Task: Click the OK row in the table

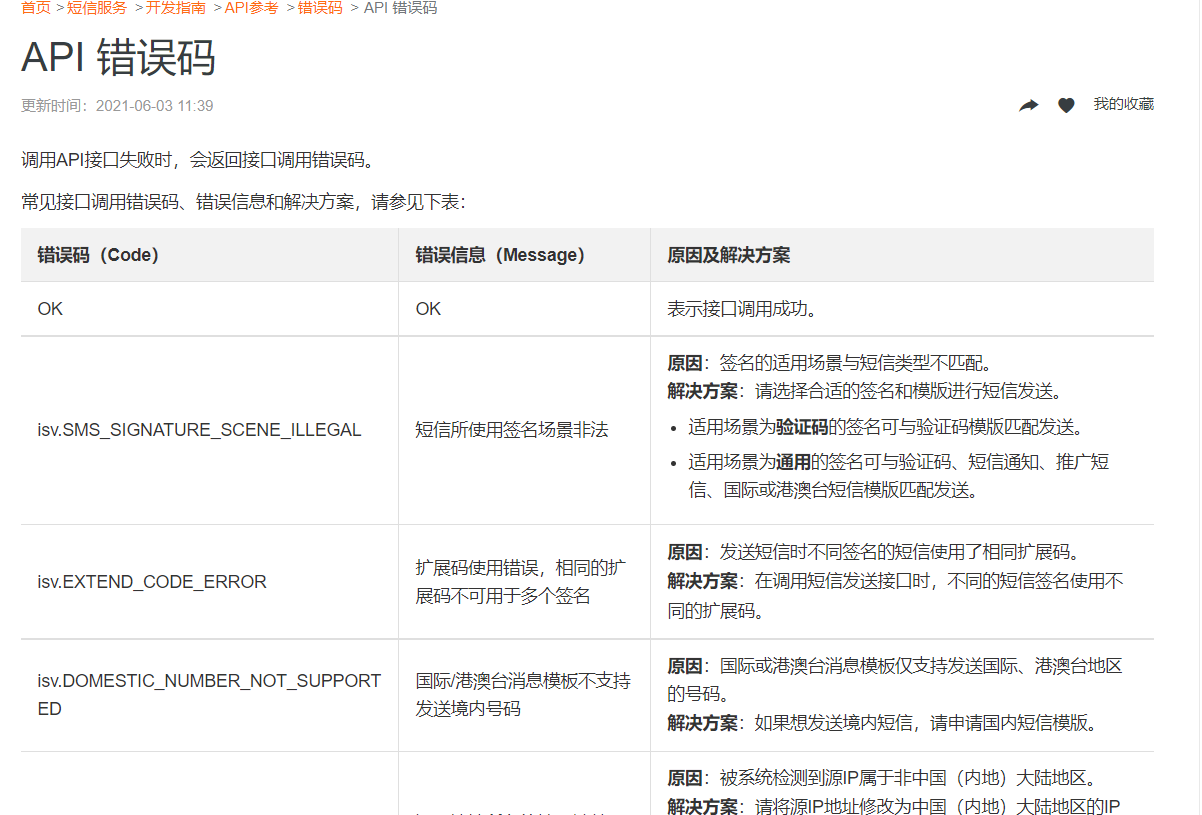Action: point(50,308)
